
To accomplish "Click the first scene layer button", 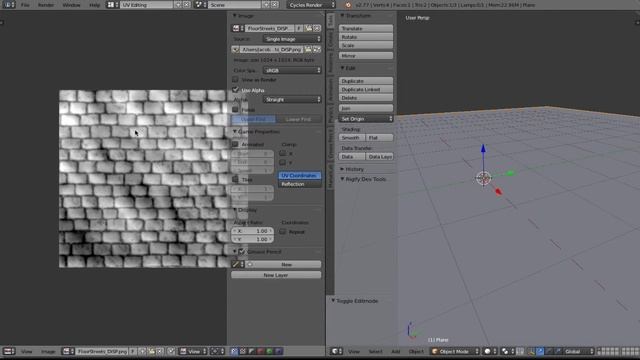I will [x=599, y=349].
